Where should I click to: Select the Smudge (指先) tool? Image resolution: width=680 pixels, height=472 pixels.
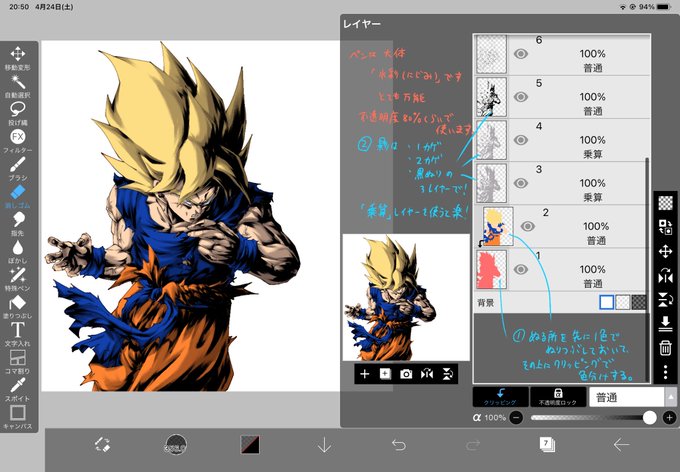click(x=17, y=223)
